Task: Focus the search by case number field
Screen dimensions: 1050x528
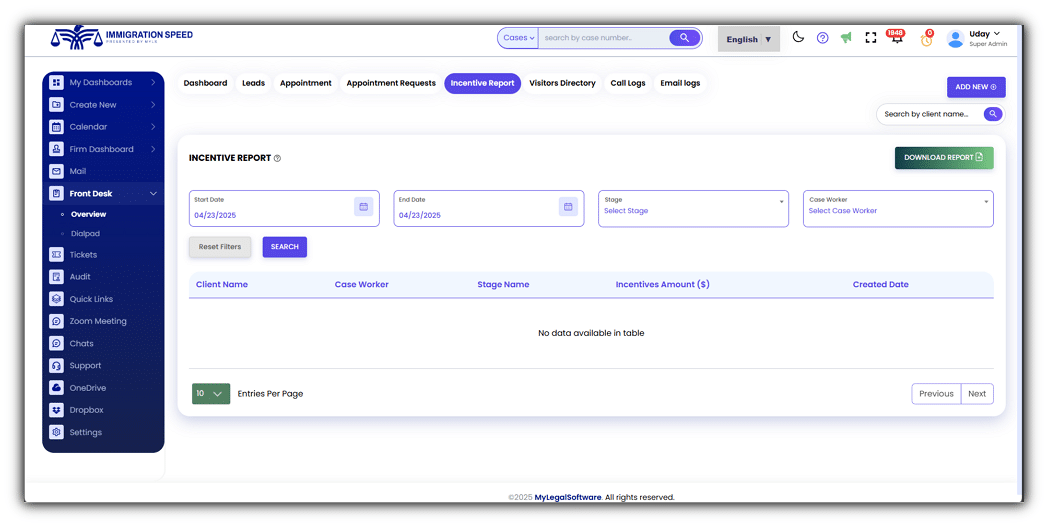Action: pyautogui.click(x=603, y=38)
